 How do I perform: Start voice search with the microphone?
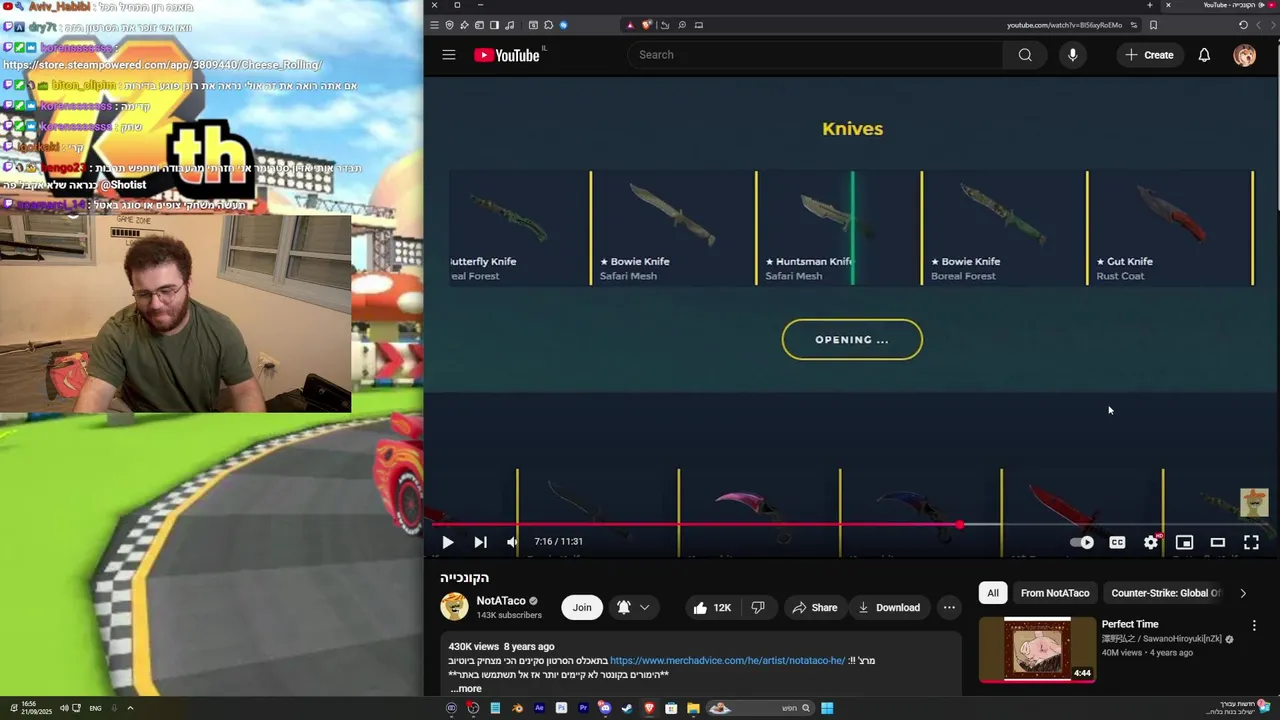[x=1072, y=55]
